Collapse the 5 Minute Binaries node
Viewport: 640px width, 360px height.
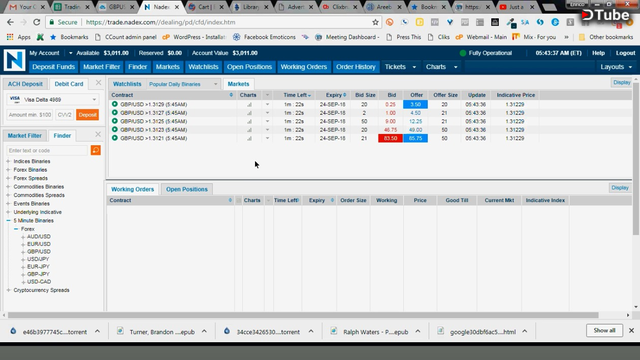(8, 220)
